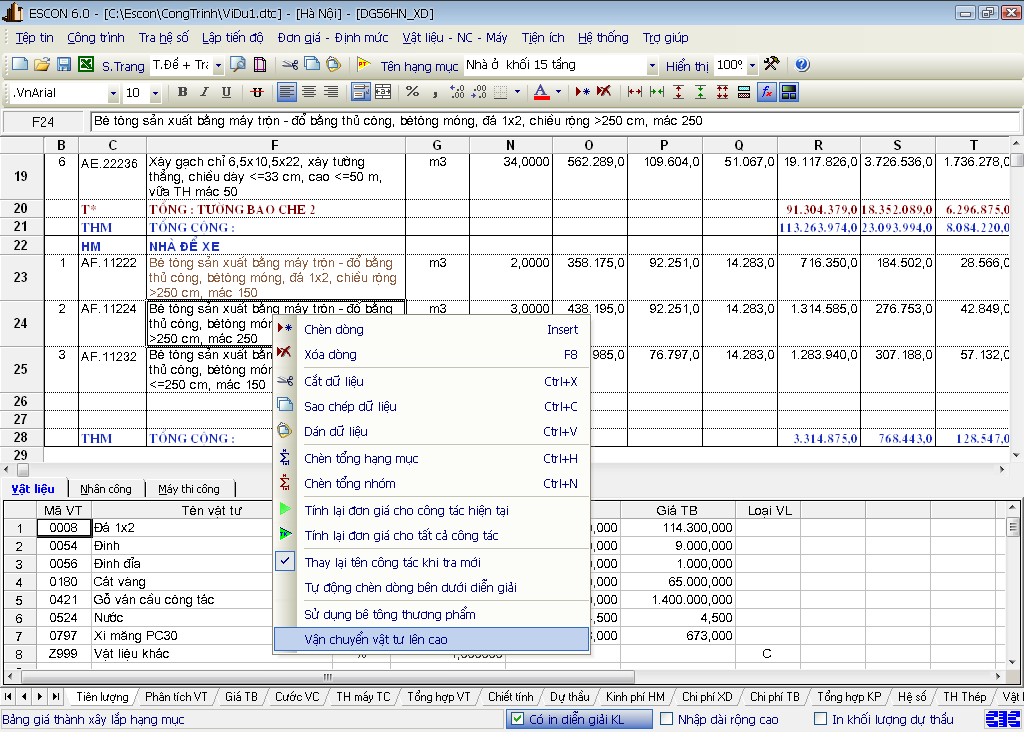Click the help question mark icon

click(x=802, y=65)
